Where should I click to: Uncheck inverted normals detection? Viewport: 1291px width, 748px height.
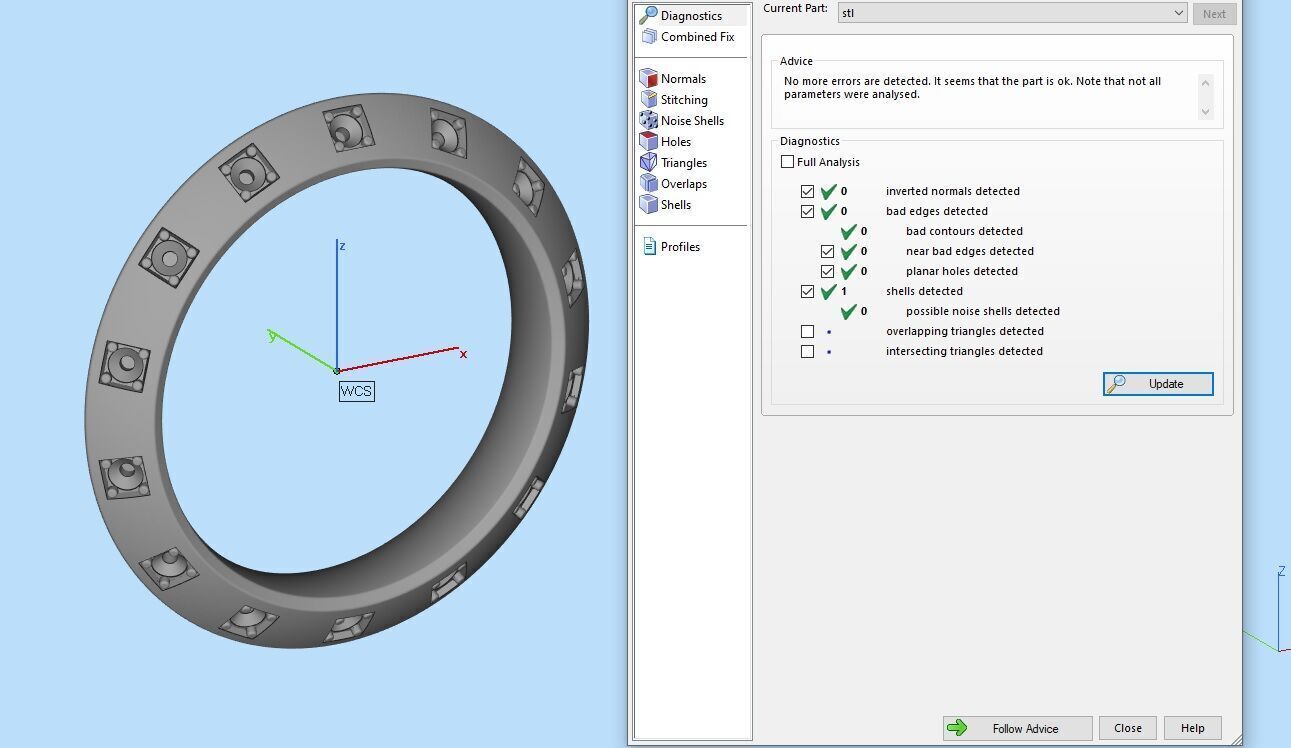tap(808, 191)
